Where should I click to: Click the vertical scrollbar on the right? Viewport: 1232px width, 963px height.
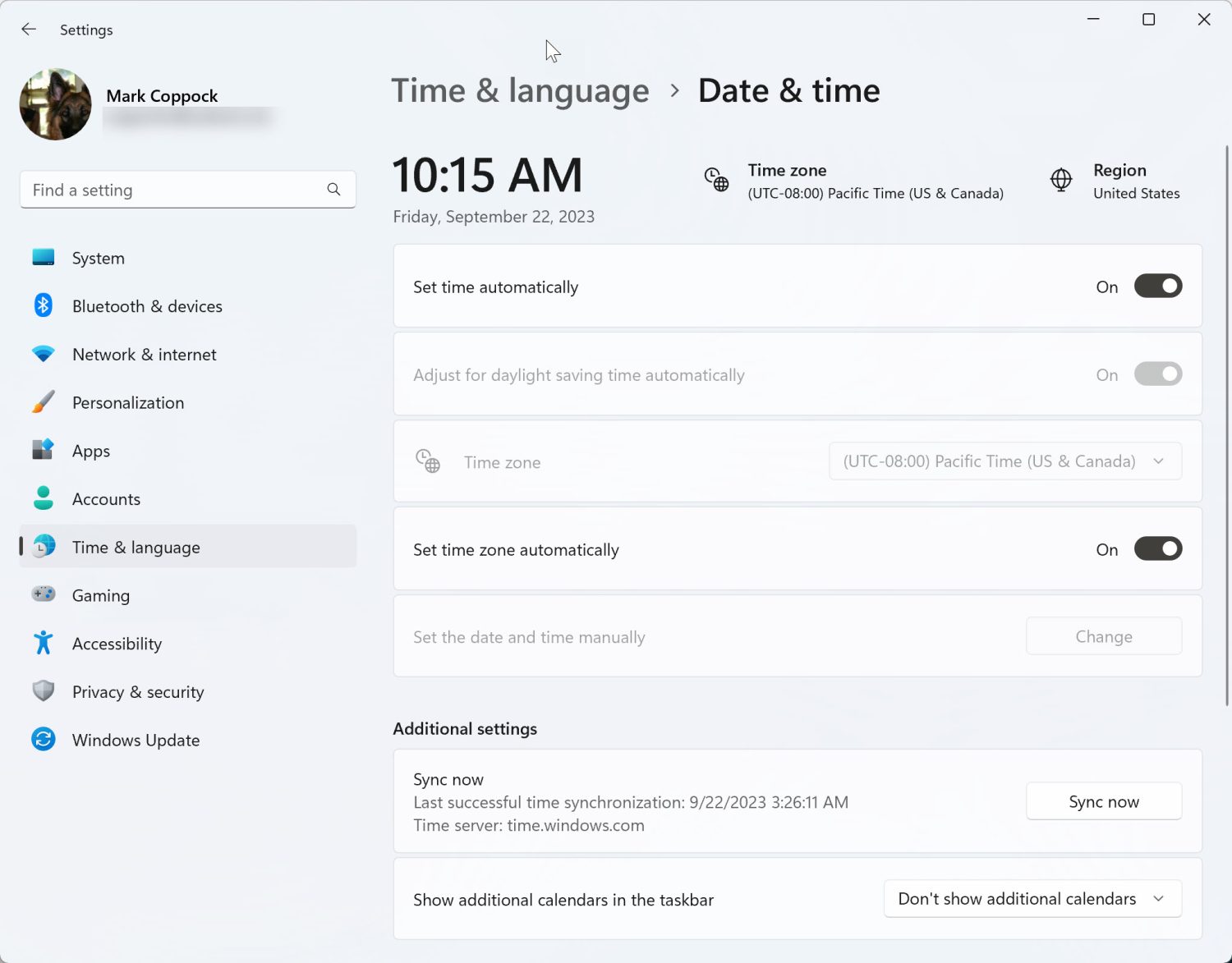(1227, 425)
